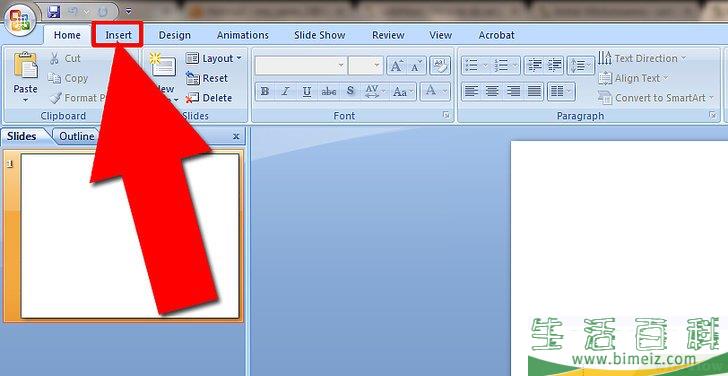The width and height of the screenshot is (728, 376).
Task: Click the Office button logo
Action: [x=20, y=20]
